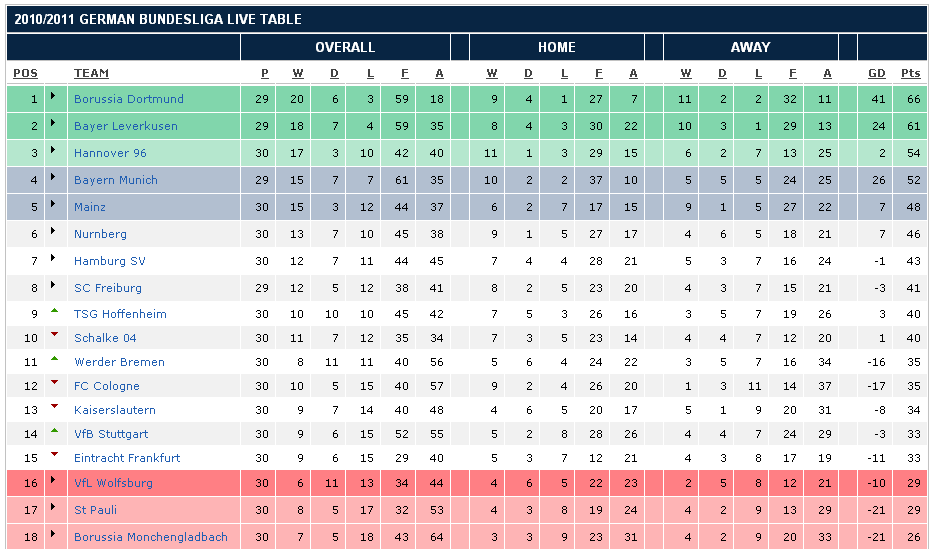Select the AWAY section header
Image resolution: width=933 pixels, height=549 pixels.
click(750, 47)
